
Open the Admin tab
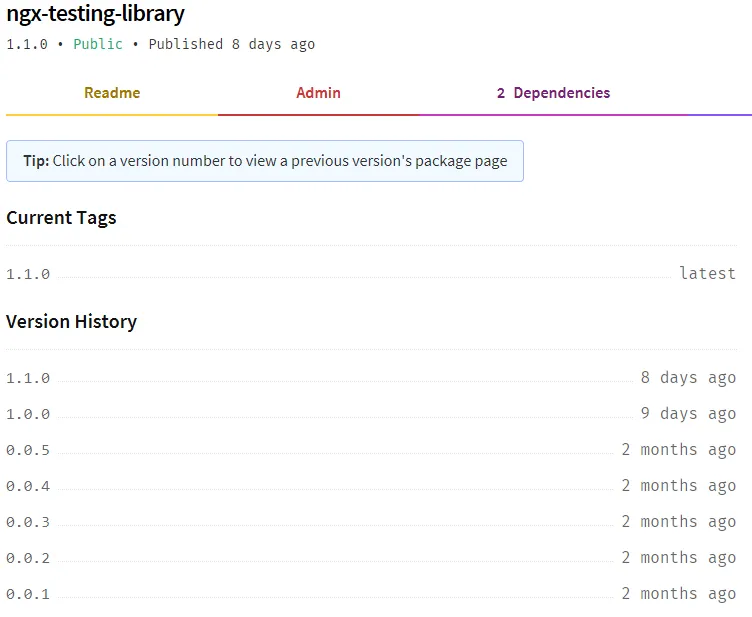318,93
